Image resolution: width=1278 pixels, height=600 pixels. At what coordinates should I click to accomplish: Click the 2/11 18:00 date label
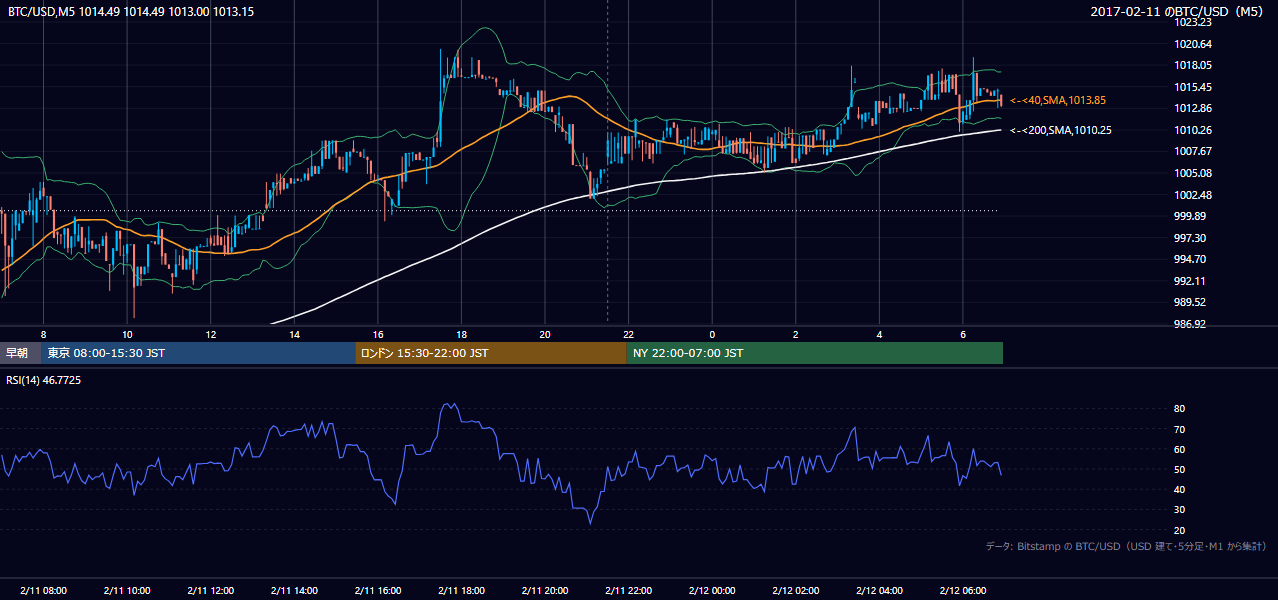coord(461,590)
